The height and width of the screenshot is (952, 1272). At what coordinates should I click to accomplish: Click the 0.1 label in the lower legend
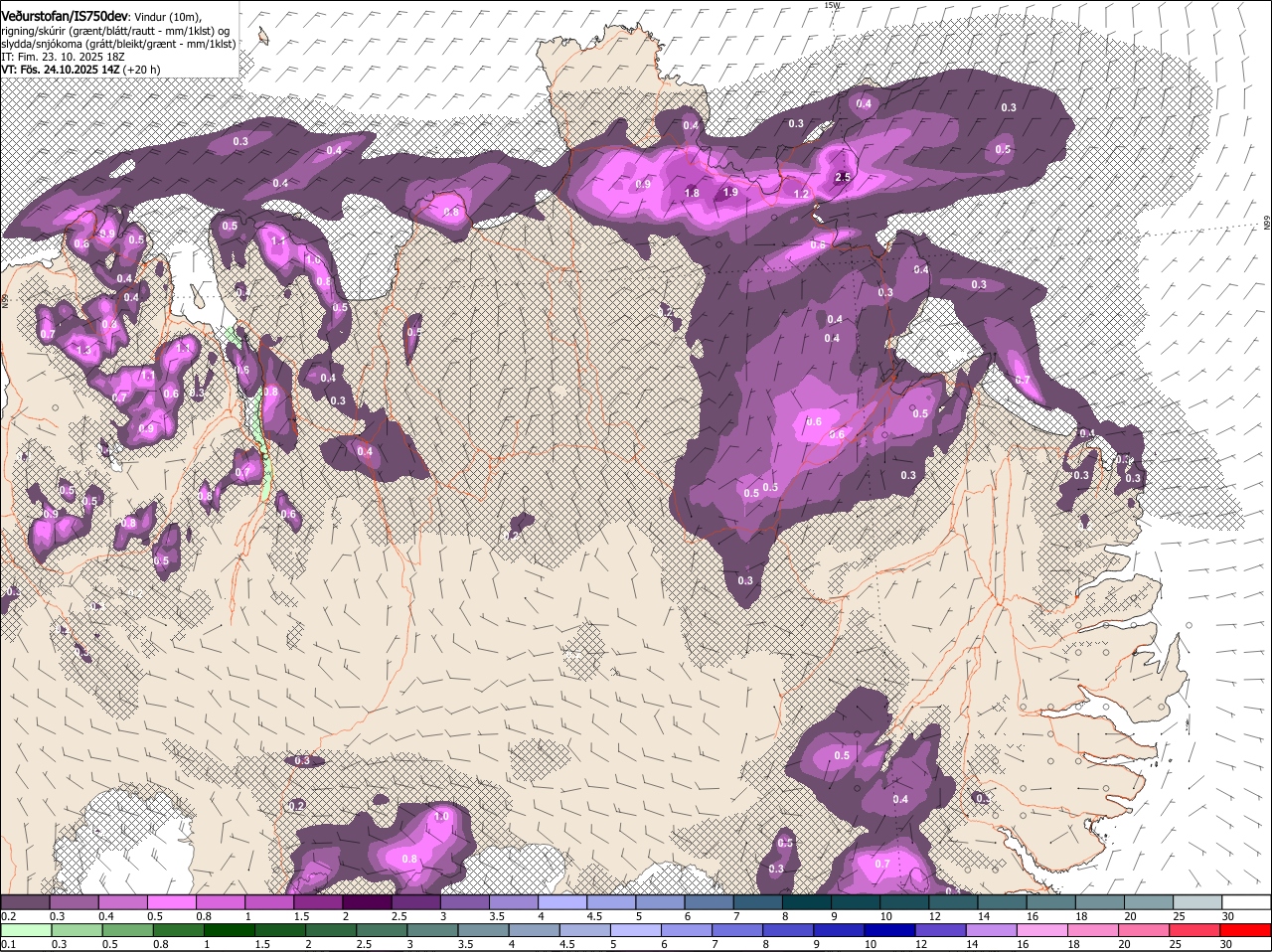pyautogui.click(x=8, y=944)
